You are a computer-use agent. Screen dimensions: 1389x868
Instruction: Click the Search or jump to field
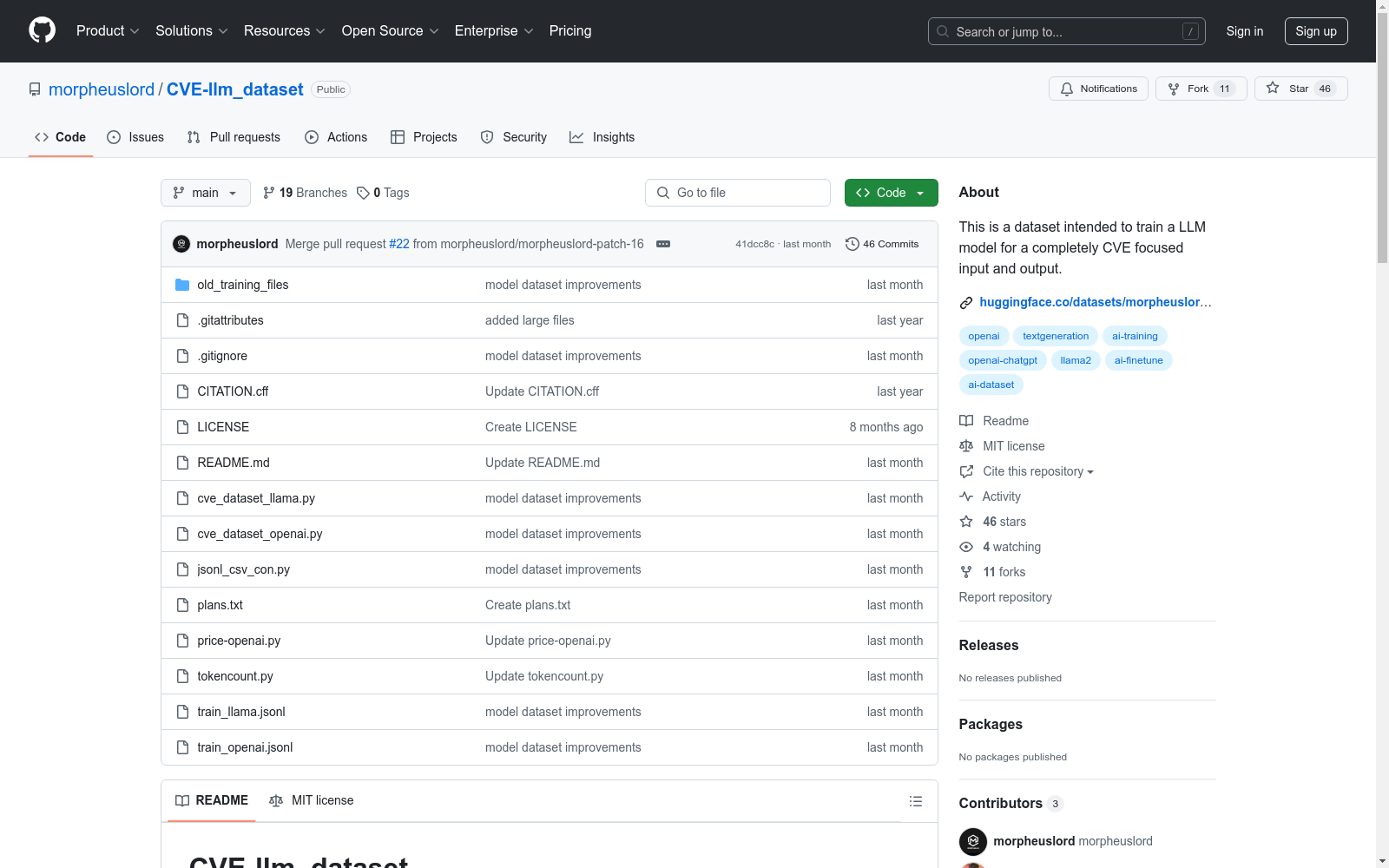point(1067,31)
